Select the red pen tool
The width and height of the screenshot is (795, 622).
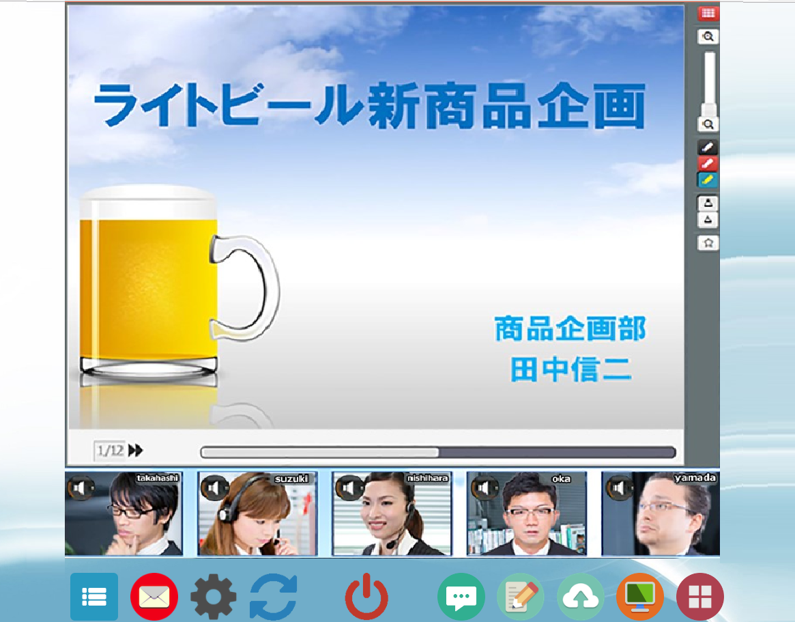708,163
